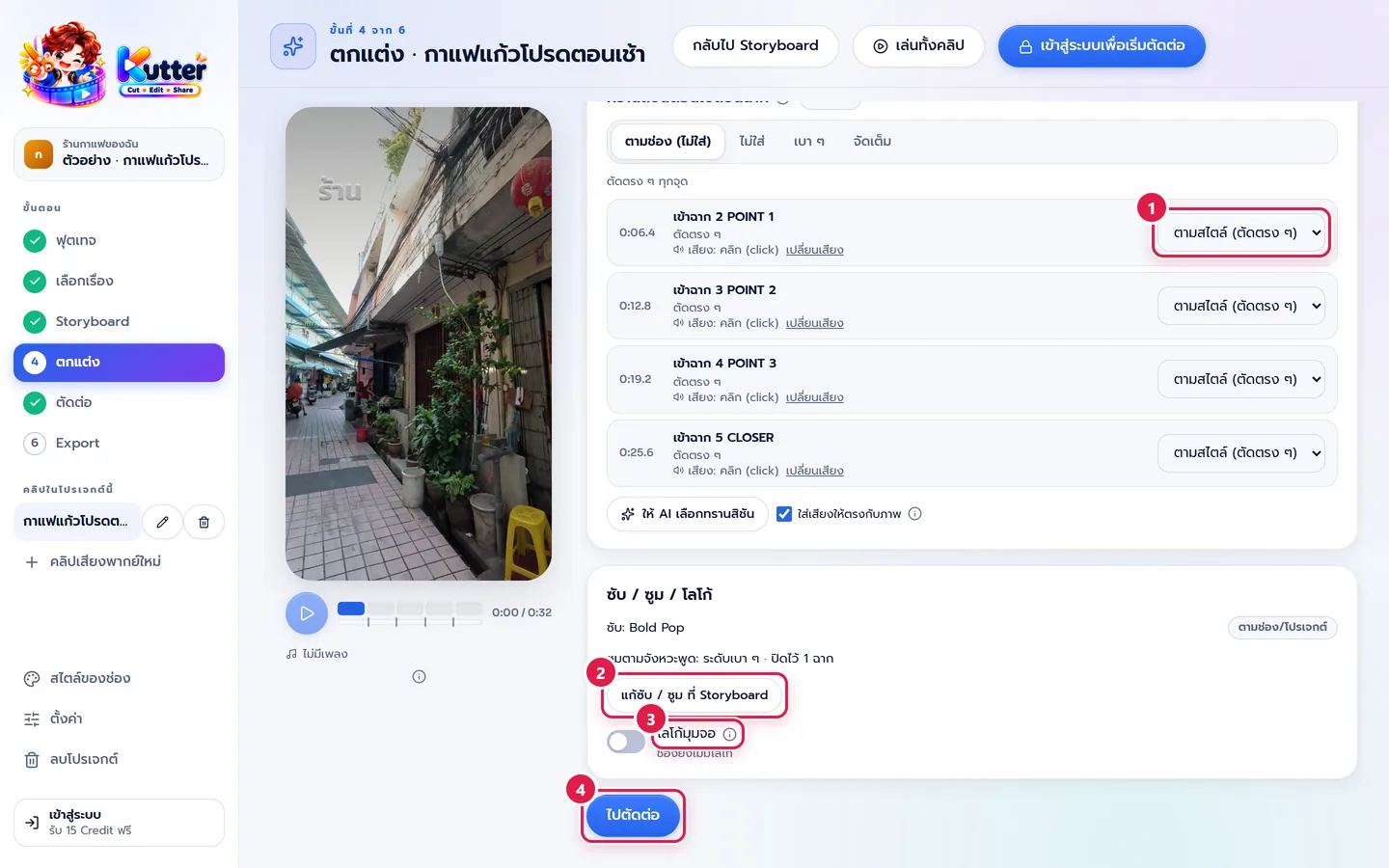The image size is (1389, 868).
Task: Click เล่นทั้งคลิป to play the whole clip
Action: [x=918, y=45]
